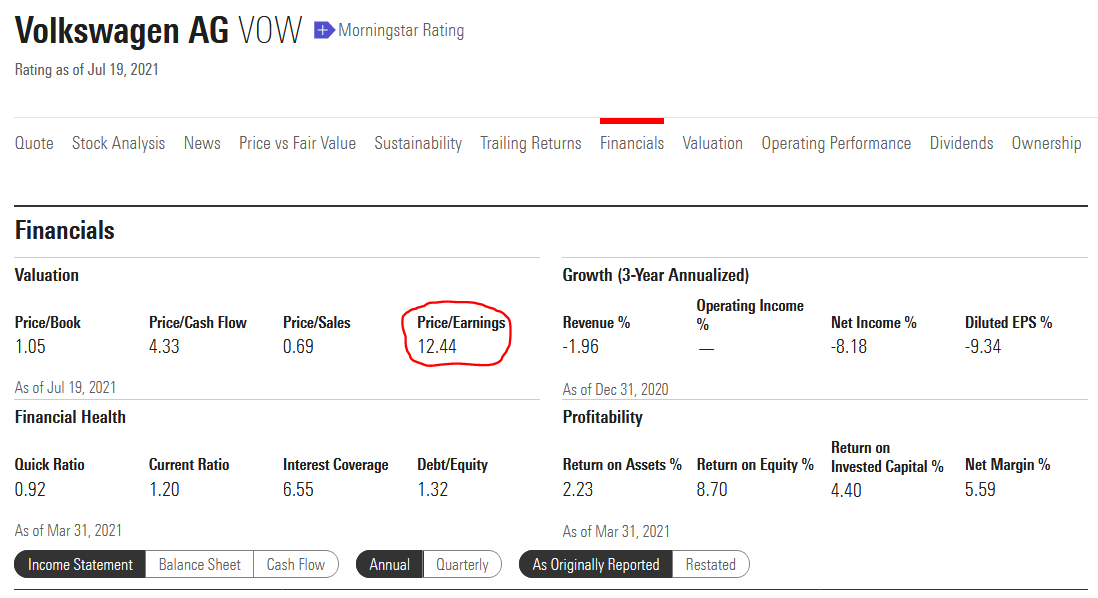This screenshot has height=598, width=1098.
Task: Click the Profitability heading
Action: point(602,417)
